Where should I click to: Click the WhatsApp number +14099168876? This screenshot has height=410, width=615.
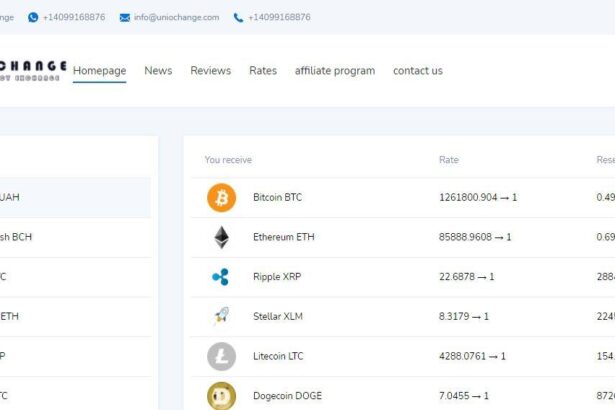click(74, 17)
